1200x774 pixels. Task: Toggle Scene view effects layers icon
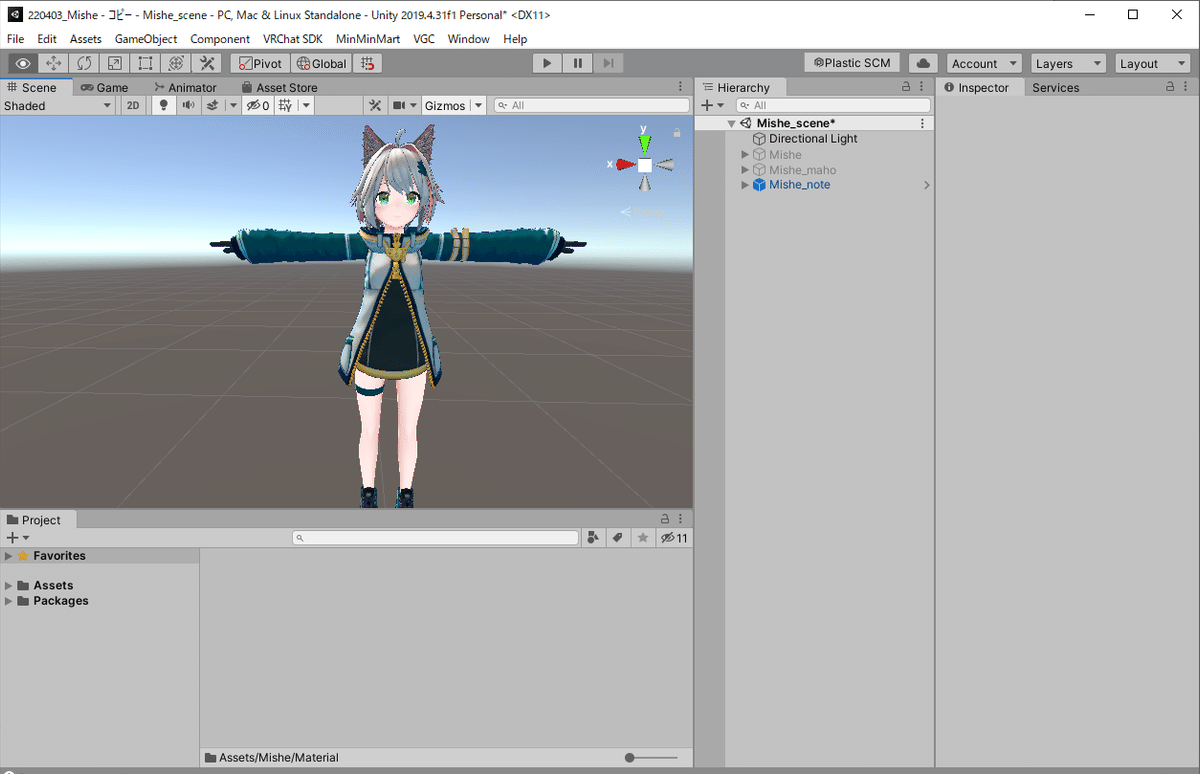(211, 105)
